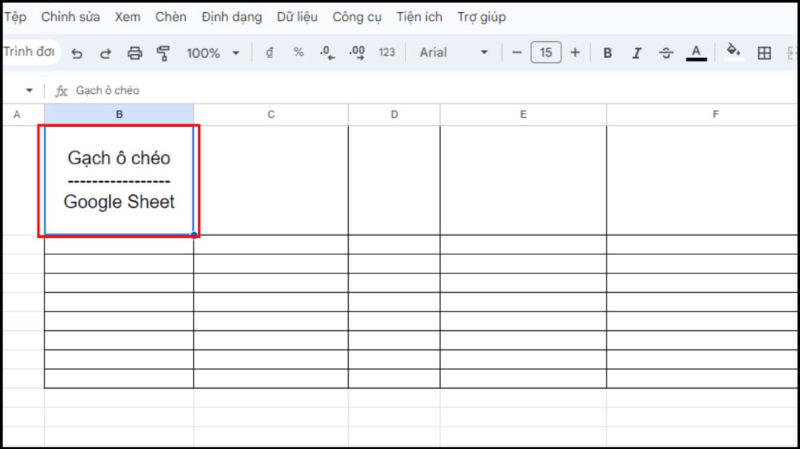
Task: Click the Undo arrow icon
Action: pos(77,53)
